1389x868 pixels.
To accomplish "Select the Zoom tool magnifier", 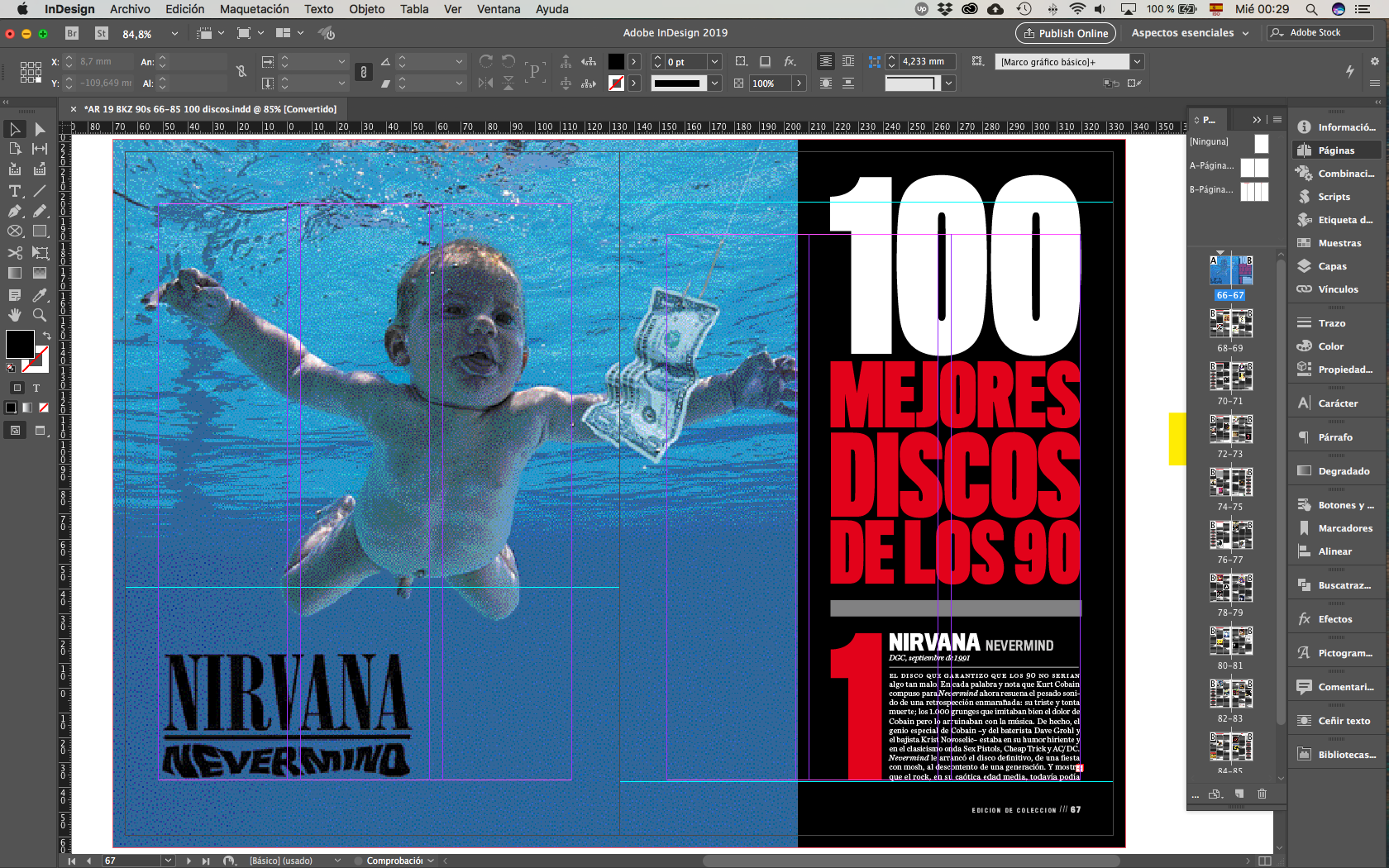I will tap(40, 315).
